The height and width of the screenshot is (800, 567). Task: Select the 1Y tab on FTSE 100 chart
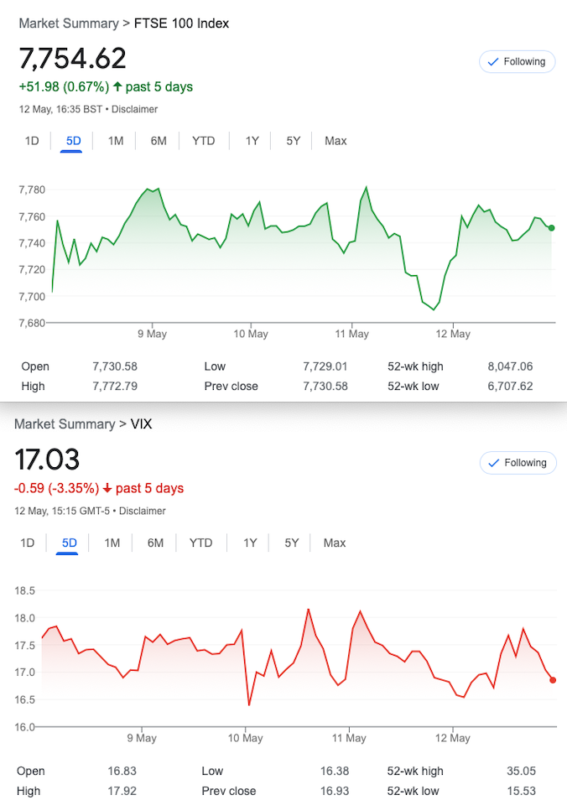coord(252,141)
